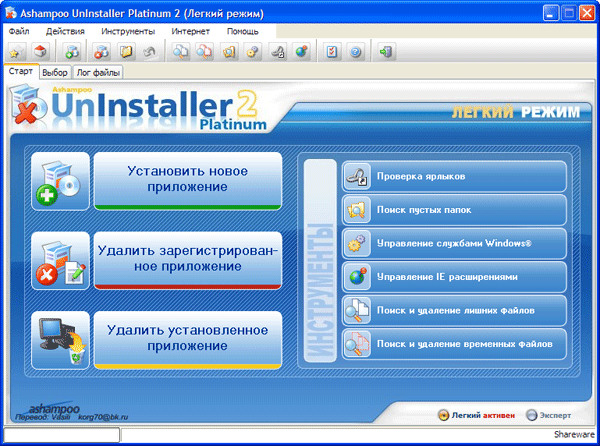The height and width of the screenshot is (446, 600).
Task: Click the chain icon beside Проверка ярлыков
Action: pyautogui.click(x=357, y=176)
